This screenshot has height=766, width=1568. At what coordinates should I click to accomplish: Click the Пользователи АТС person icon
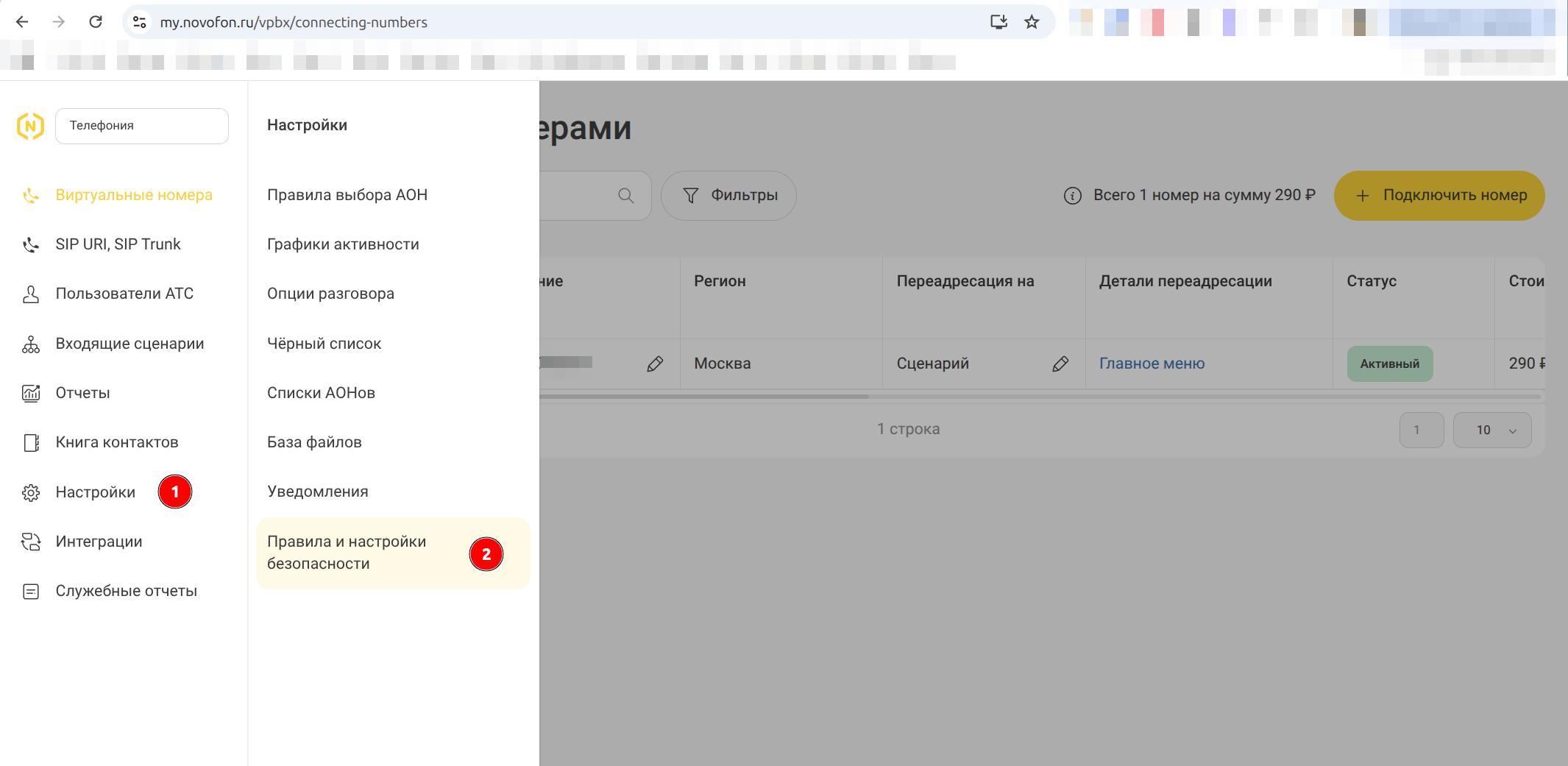(31, 294)
